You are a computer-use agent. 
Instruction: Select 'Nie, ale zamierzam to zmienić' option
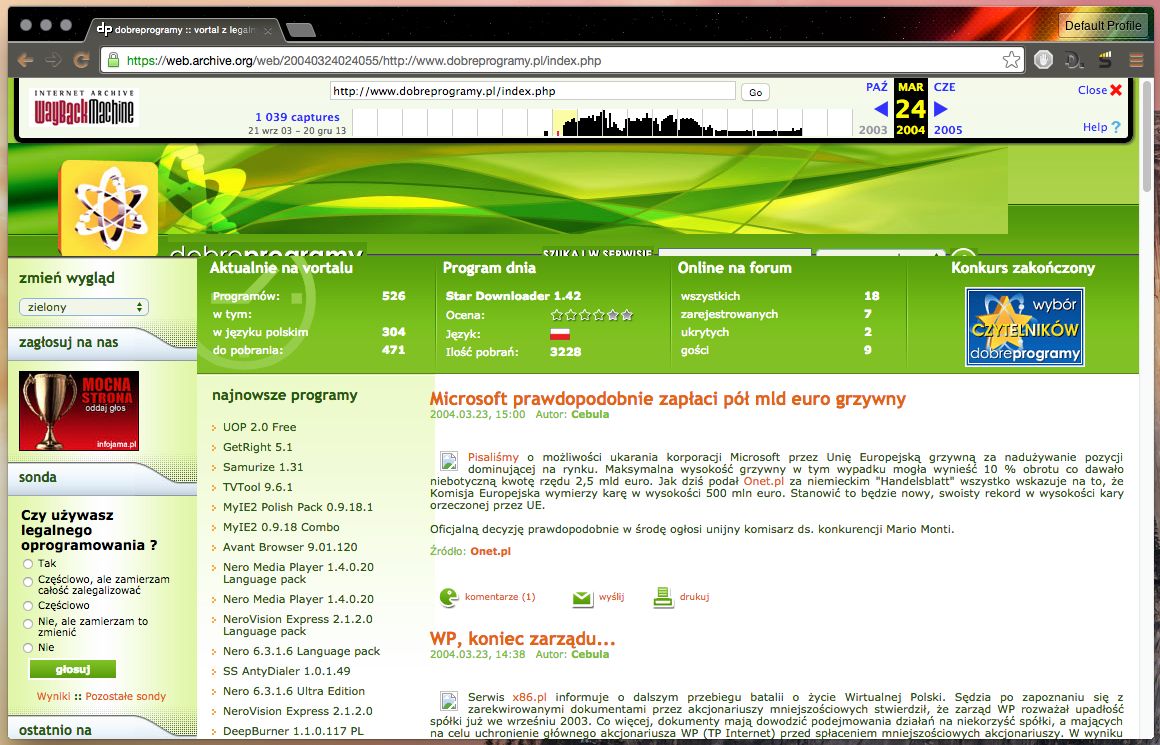28,623
